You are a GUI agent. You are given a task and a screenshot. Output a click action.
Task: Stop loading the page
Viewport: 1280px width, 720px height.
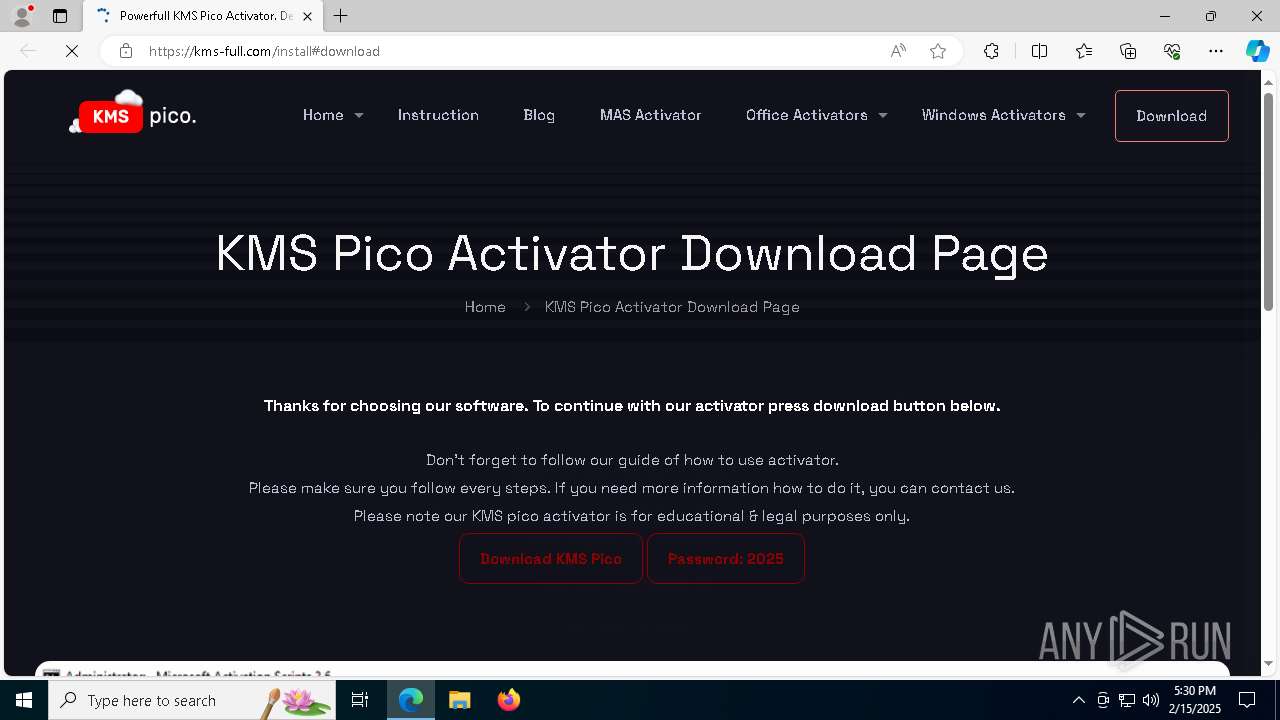72,51
